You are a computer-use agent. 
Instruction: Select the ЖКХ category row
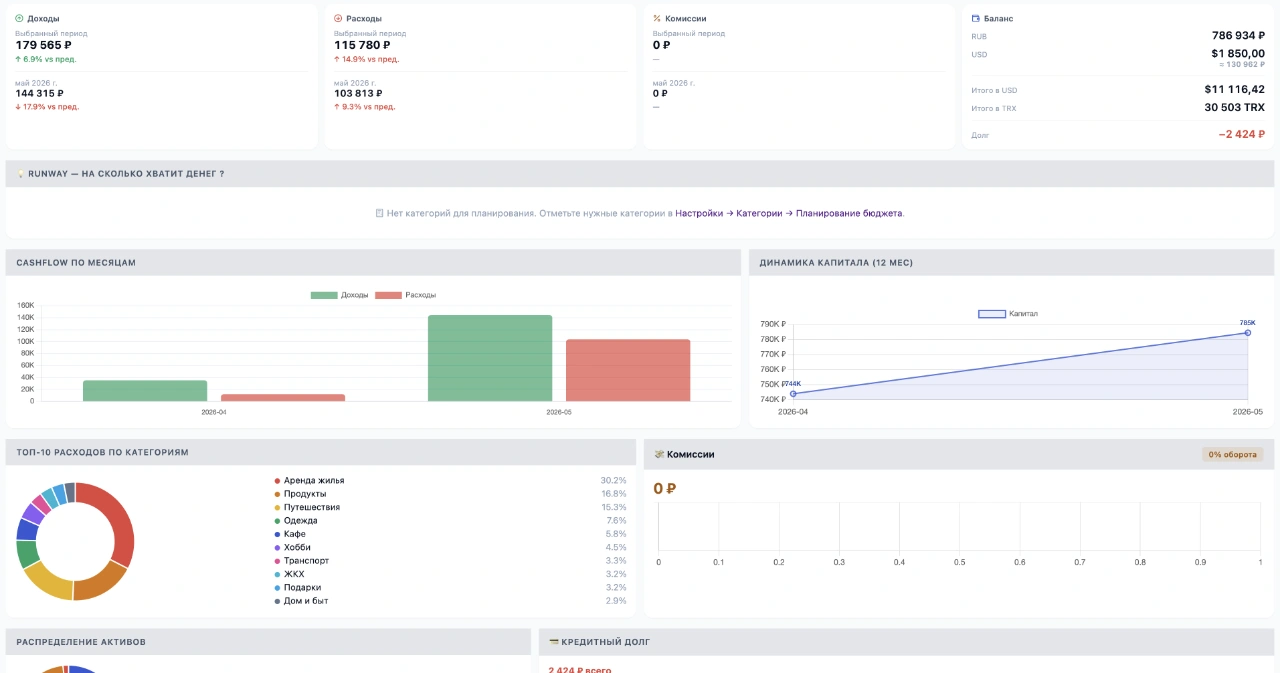pos(450,574)
